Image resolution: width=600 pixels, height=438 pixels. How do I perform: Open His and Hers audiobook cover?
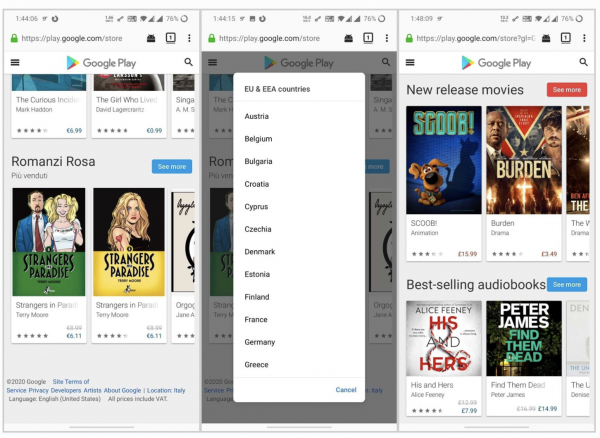[x=443, y=339]
